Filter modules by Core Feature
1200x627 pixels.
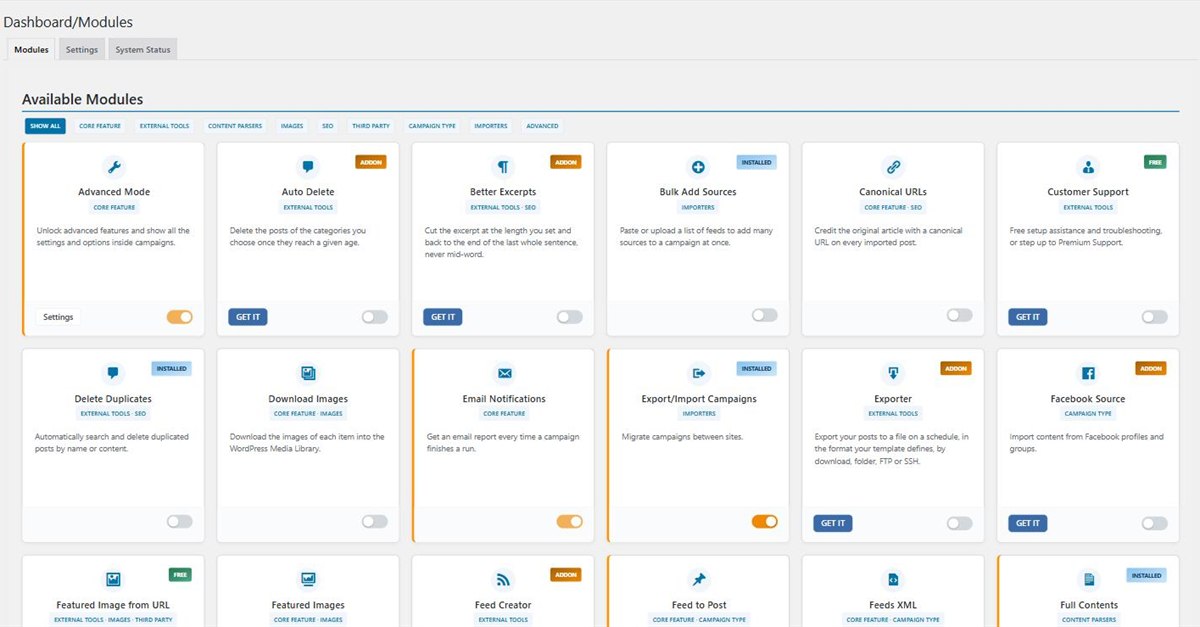[x=100, y=127]
